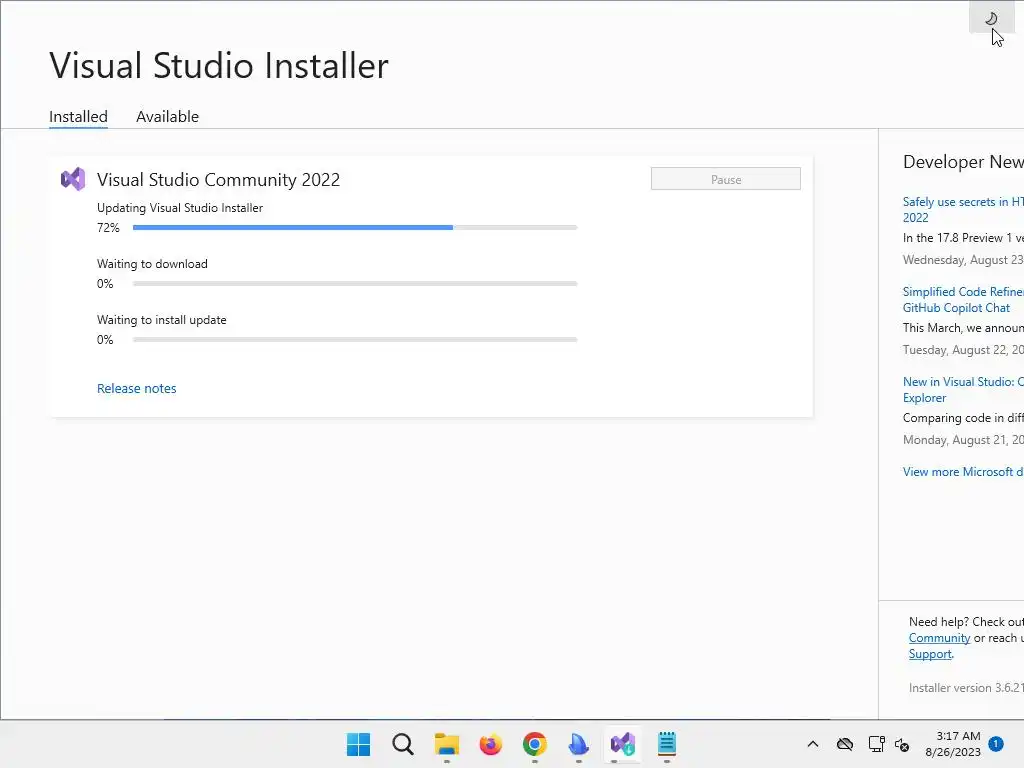Open the 'Safely use secrets' news article

963,210
